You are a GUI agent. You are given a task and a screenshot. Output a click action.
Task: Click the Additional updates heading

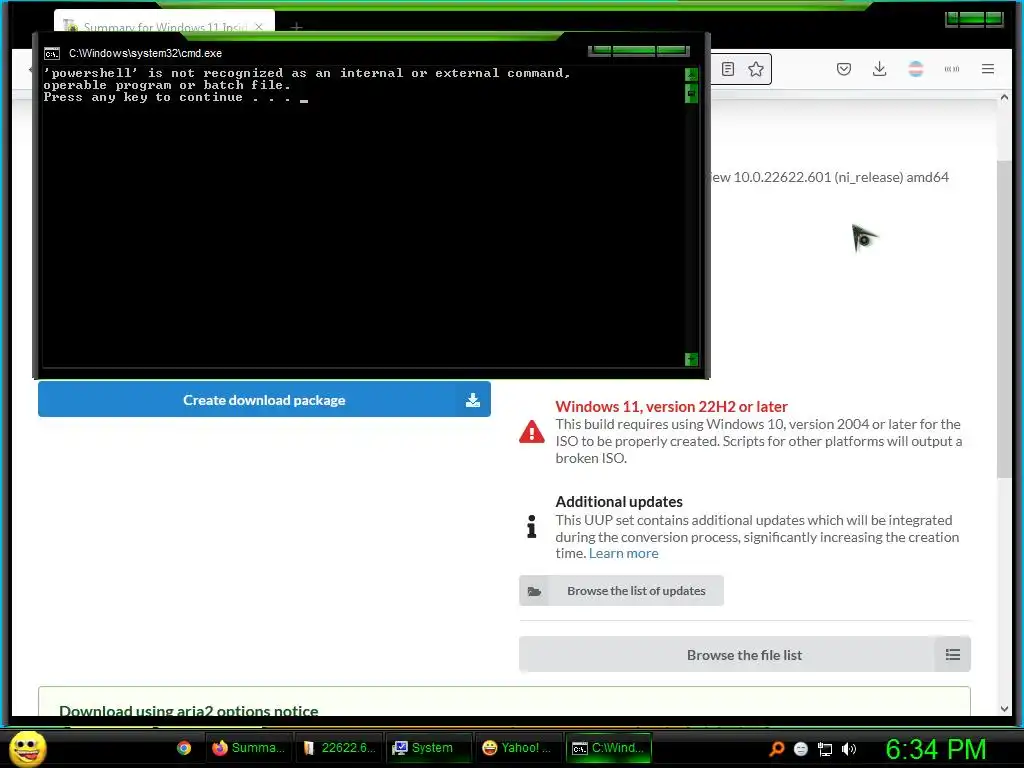pos(619,502)
